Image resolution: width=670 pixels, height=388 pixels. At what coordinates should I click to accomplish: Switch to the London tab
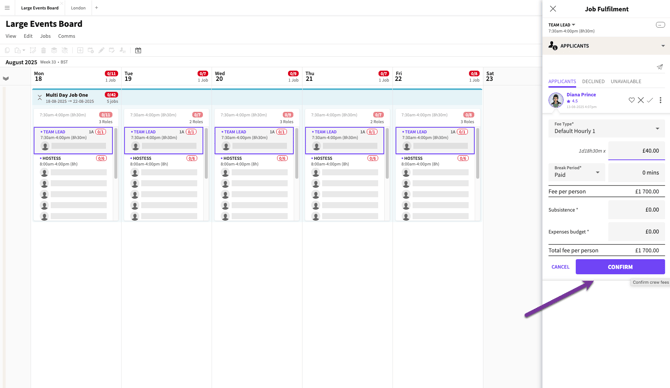point(78,8)
